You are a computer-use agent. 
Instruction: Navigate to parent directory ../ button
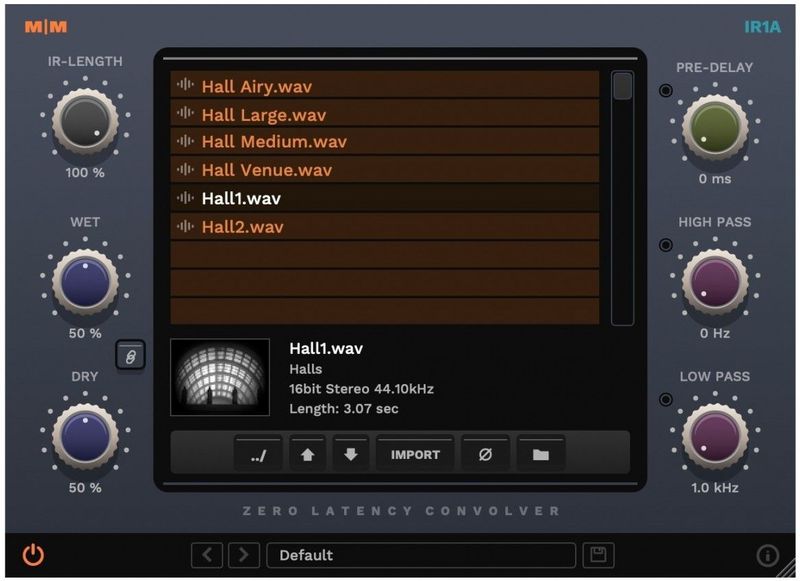coord(258,454)
